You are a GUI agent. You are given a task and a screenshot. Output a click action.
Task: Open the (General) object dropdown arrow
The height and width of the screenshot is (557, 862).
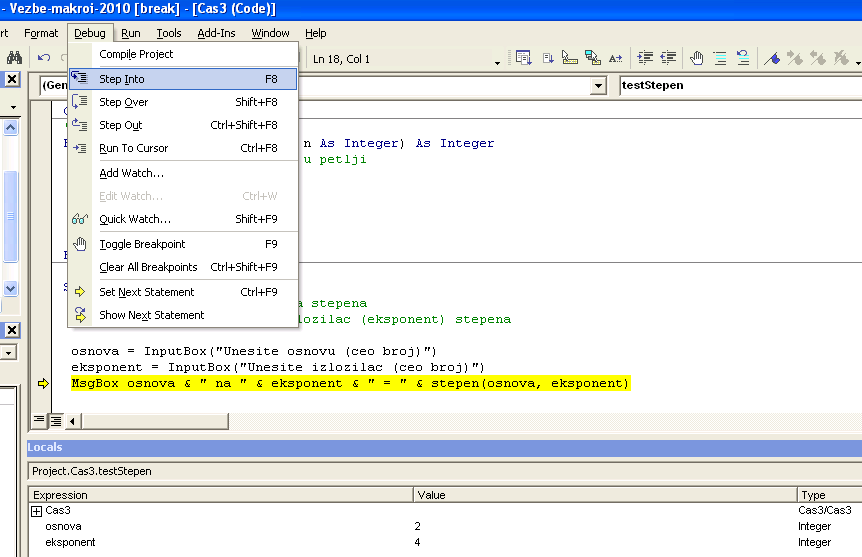click(x=598, y=86)
